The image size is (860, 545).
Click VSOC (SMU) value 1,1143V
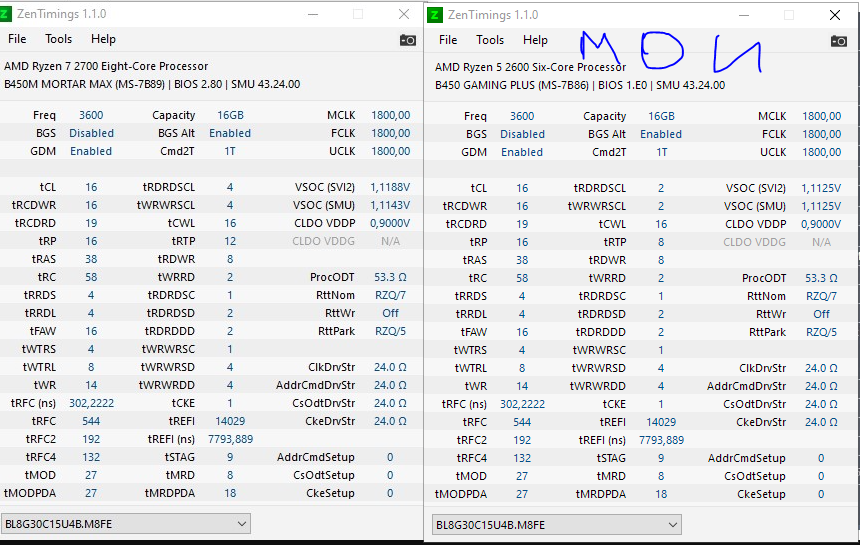tap(390, 206)
